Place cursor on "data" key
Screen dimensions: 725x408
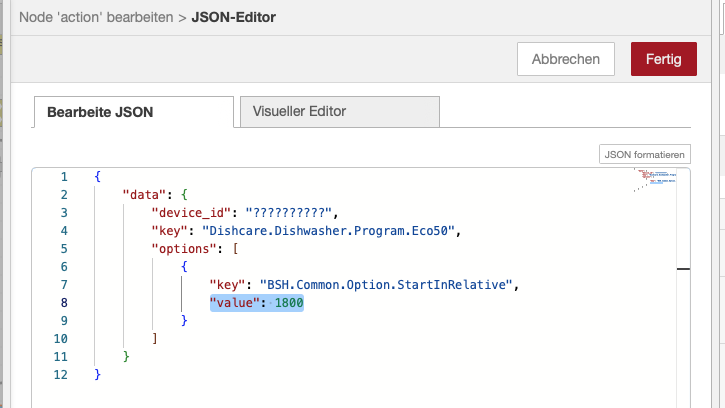(144, 195)
